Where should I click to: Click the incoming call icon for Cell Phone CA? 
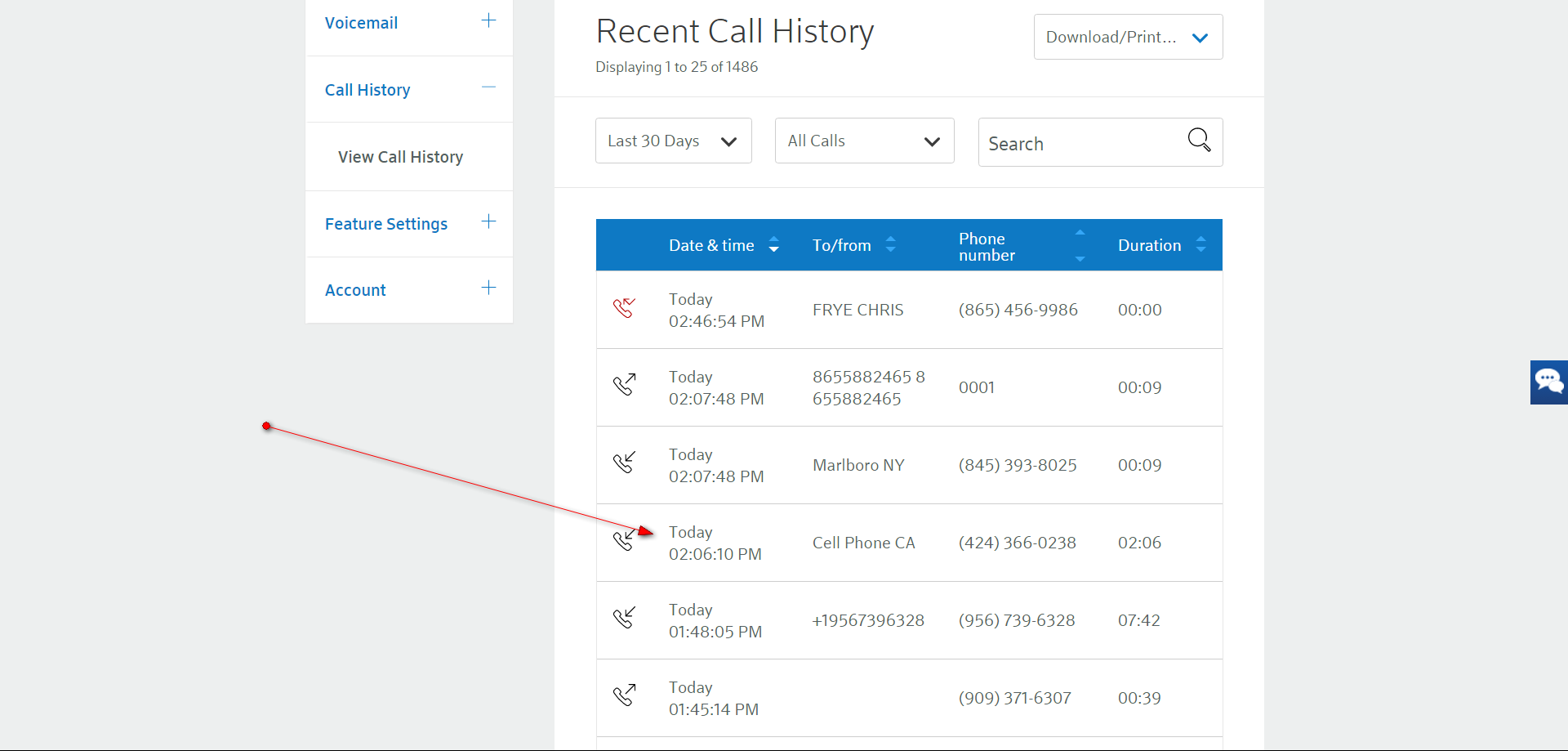click(x=624, y=540)
